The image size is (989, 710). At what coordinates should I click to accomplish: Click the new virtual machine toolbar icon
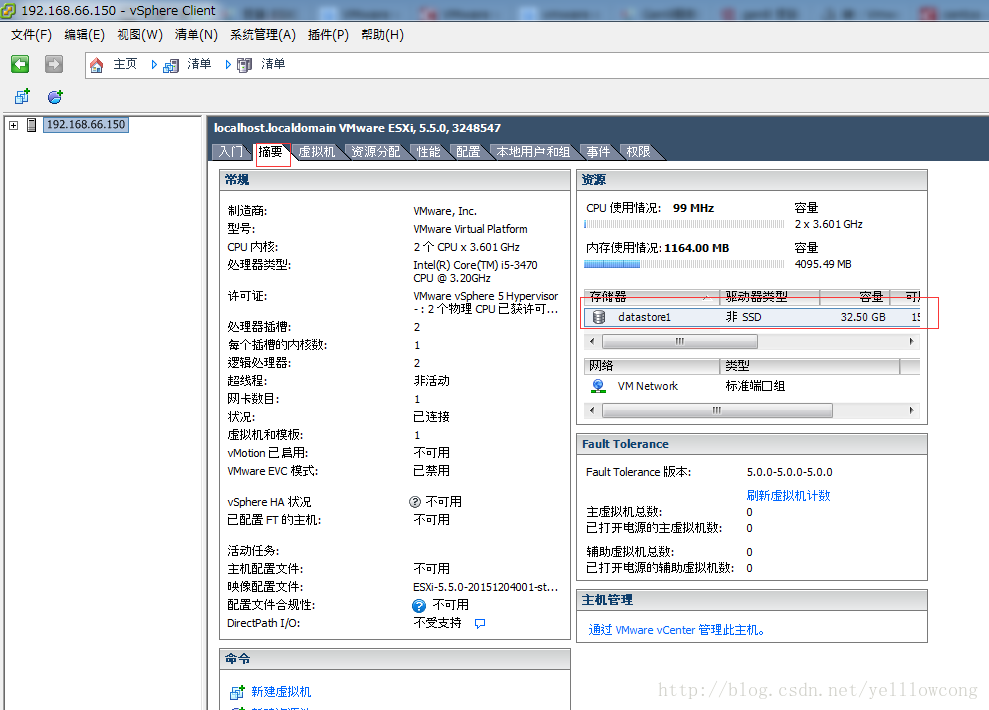pyautogui.click(x=23, y=96)
